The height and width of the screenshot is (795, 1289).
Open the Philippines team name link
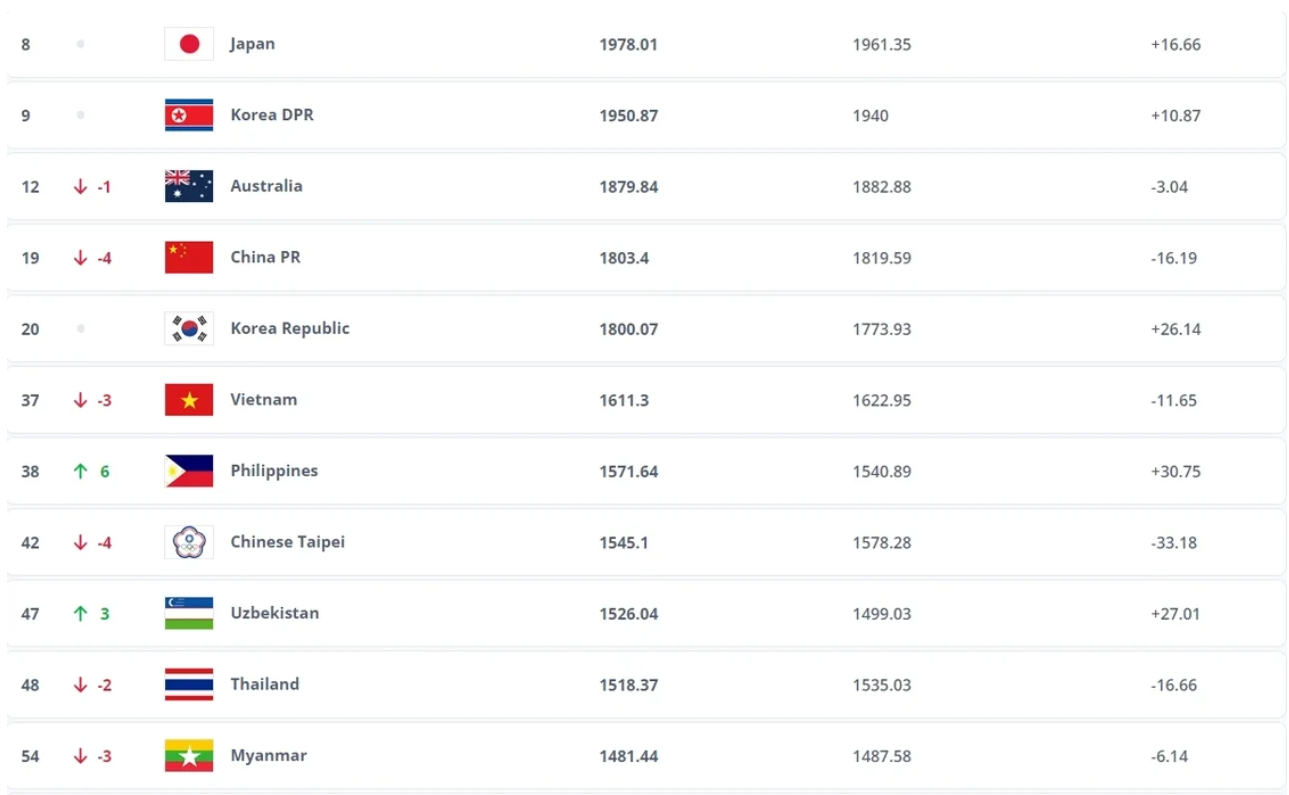coord(274,471)
